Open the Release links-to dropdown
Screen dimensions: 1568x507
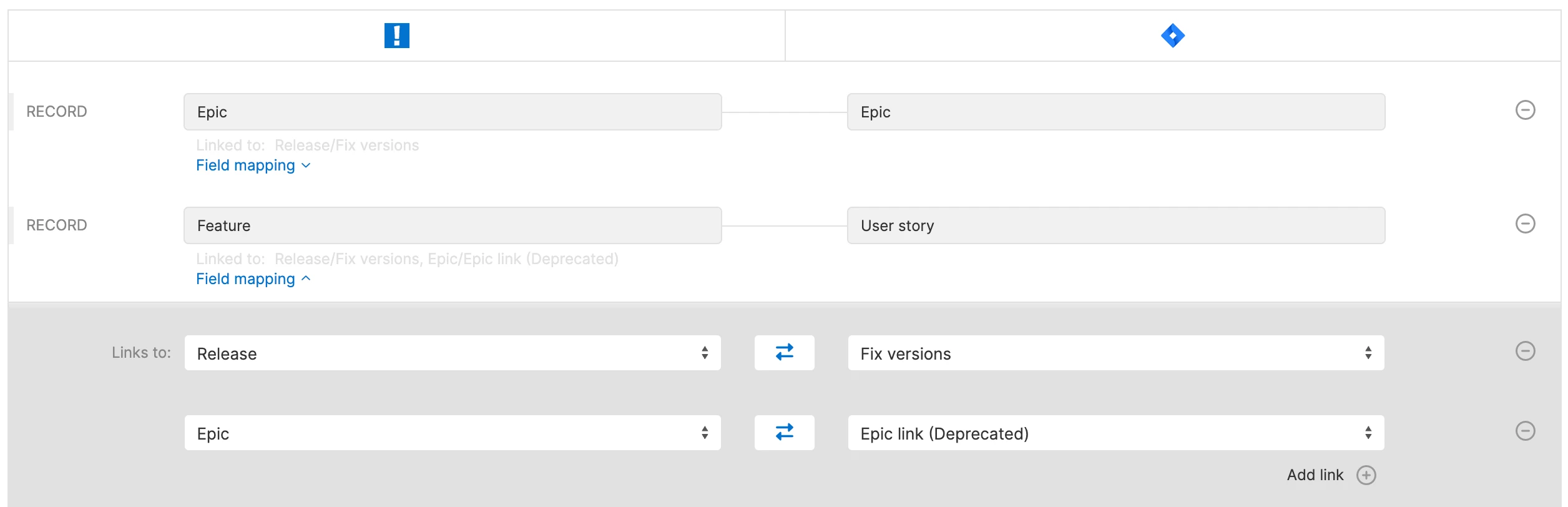[x=452, y=353]
